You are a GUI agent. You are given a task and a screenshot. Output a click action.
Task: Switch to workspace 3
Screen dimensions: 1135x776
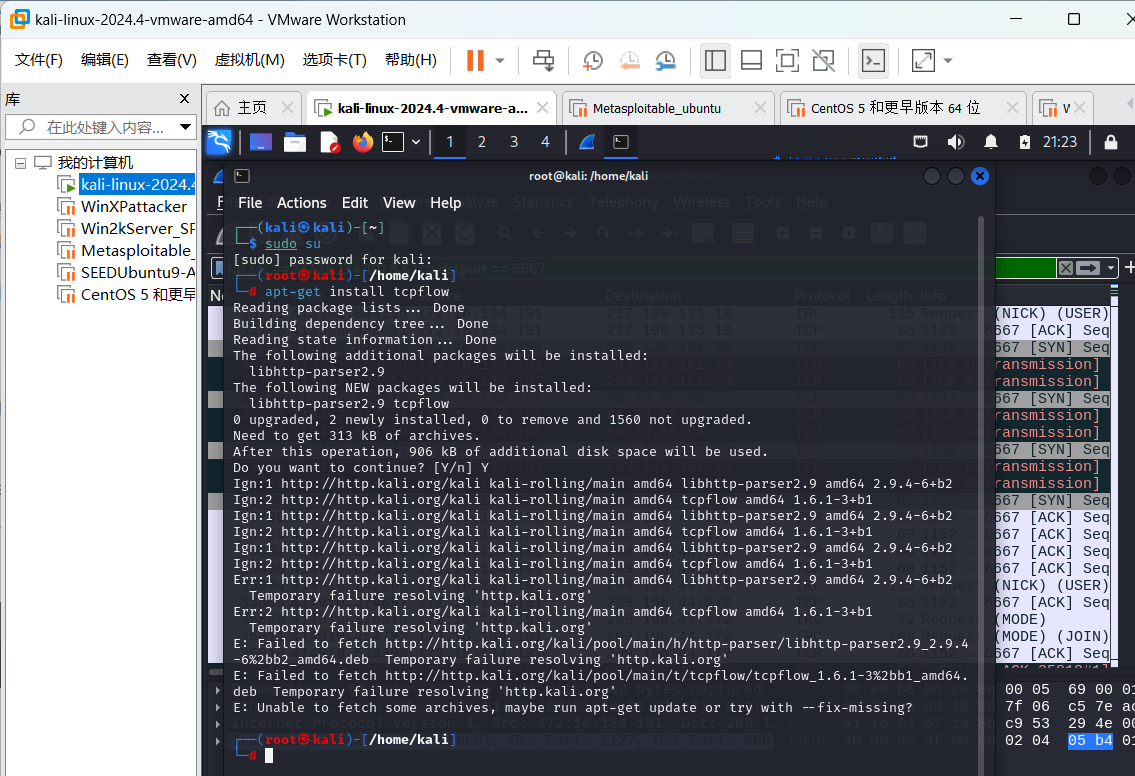(x=514, y=142)
